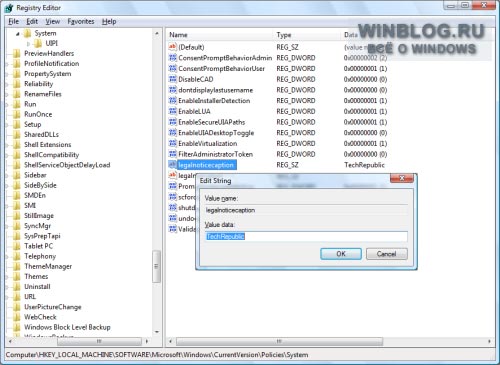Click the Registry Editor title bar icon
This screenshot has height=365, width=500.
[x=9, y=8]
